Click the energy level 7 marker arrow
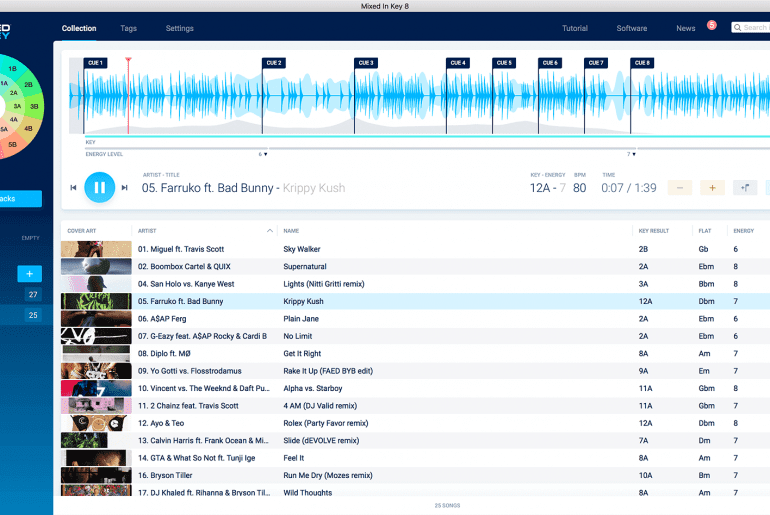 pyautogui.click(x=633, y=155)
